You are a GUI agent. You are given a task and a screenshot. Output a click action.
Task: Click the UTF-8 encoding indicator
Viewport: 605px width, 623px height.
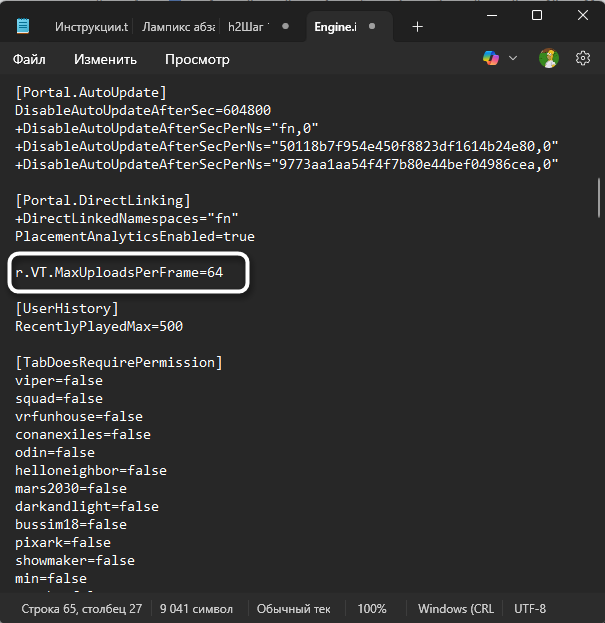530,609
